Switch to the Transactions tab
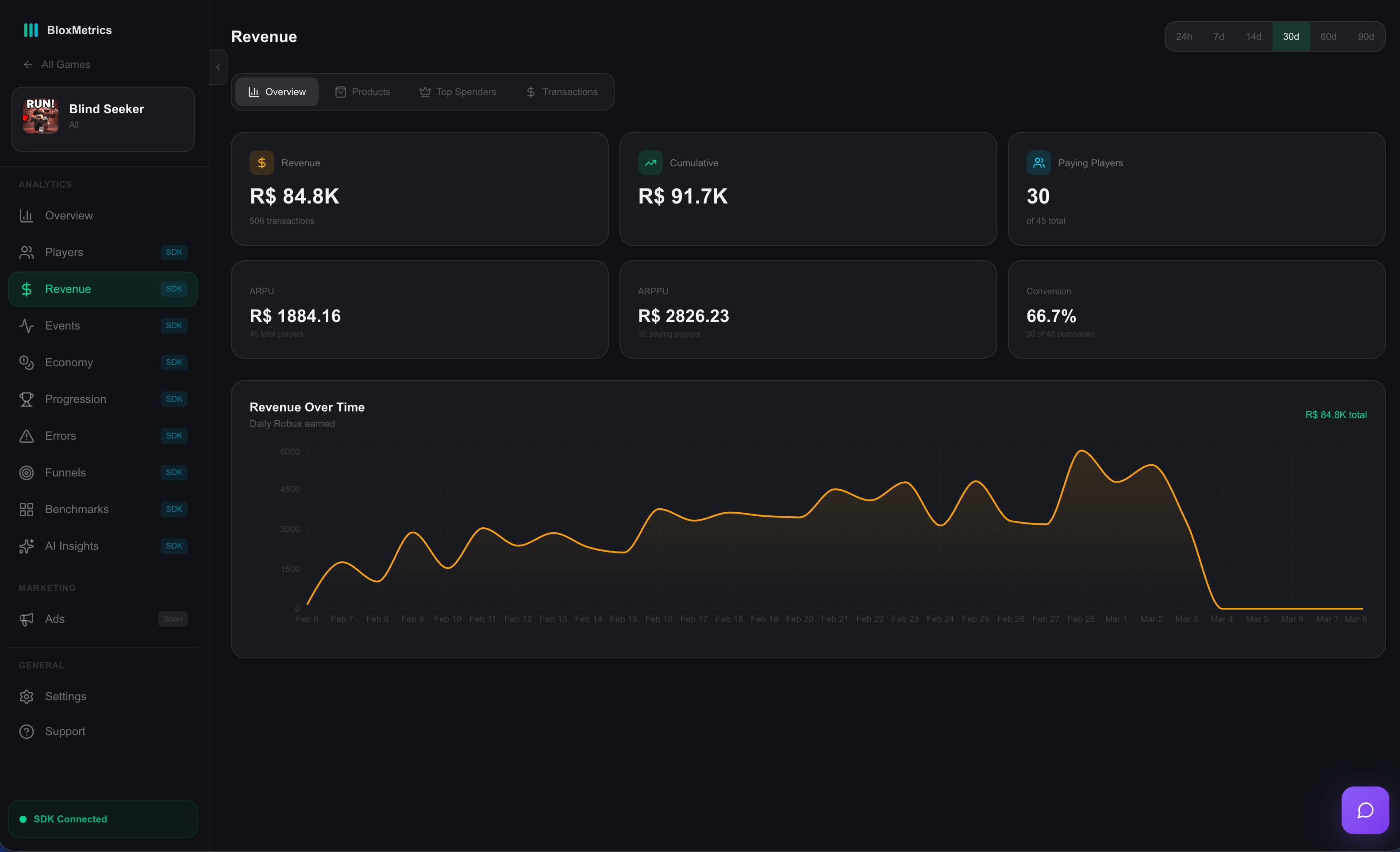1400x852 pixels. click(562, 92)
